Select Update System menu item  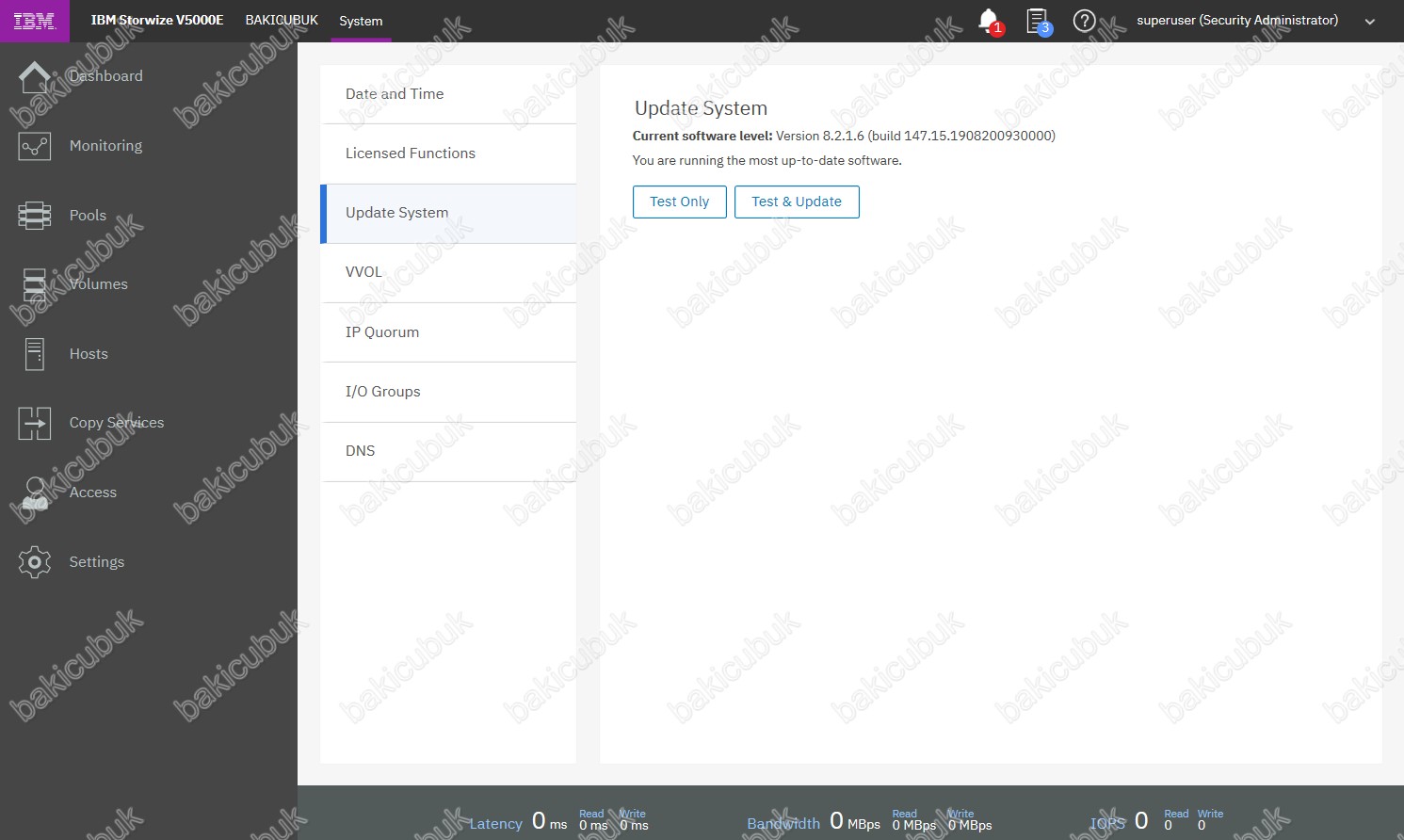coord(448,213)
